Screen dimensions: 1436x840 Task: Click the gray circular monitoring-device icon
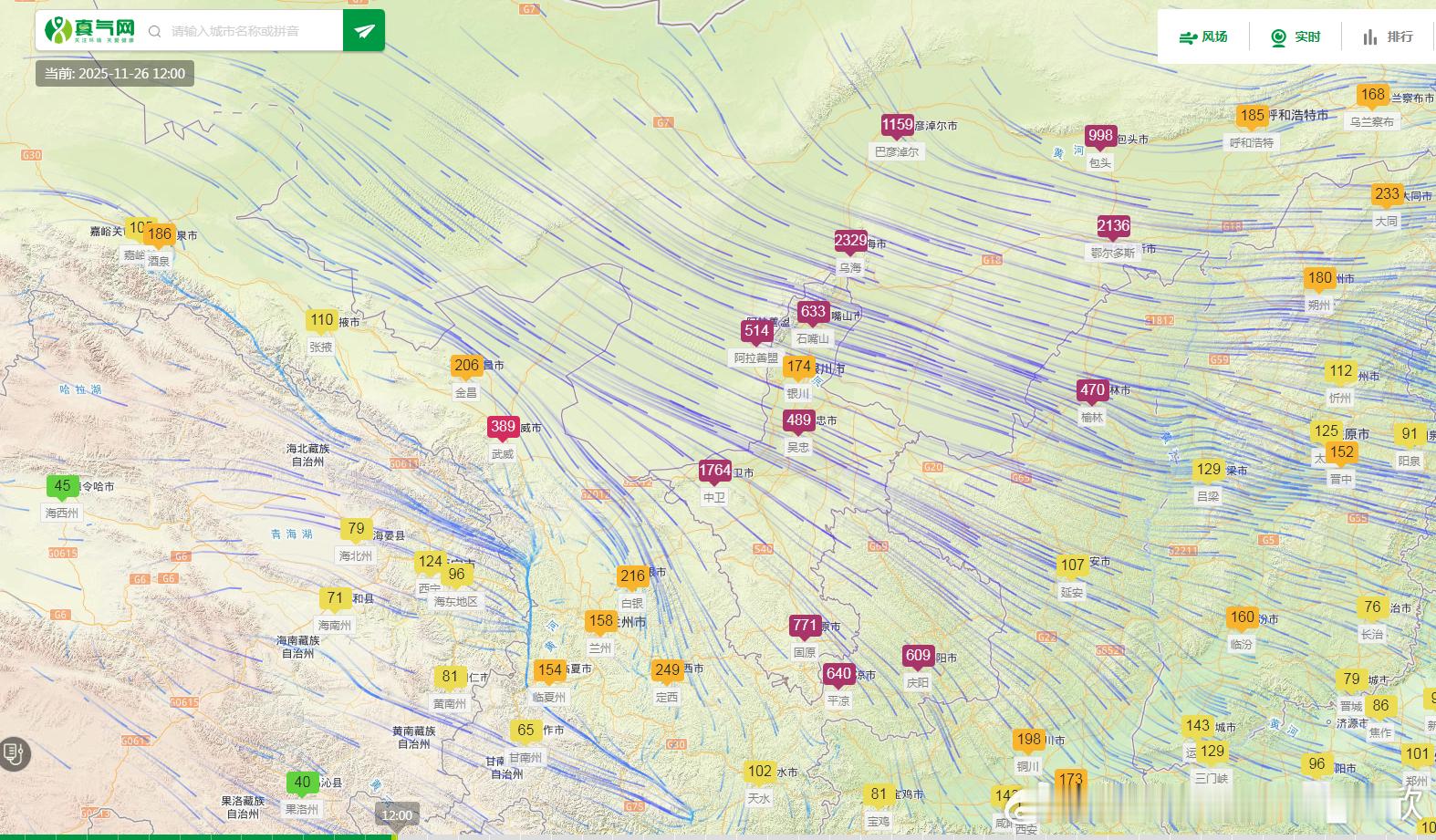[15, 754]
